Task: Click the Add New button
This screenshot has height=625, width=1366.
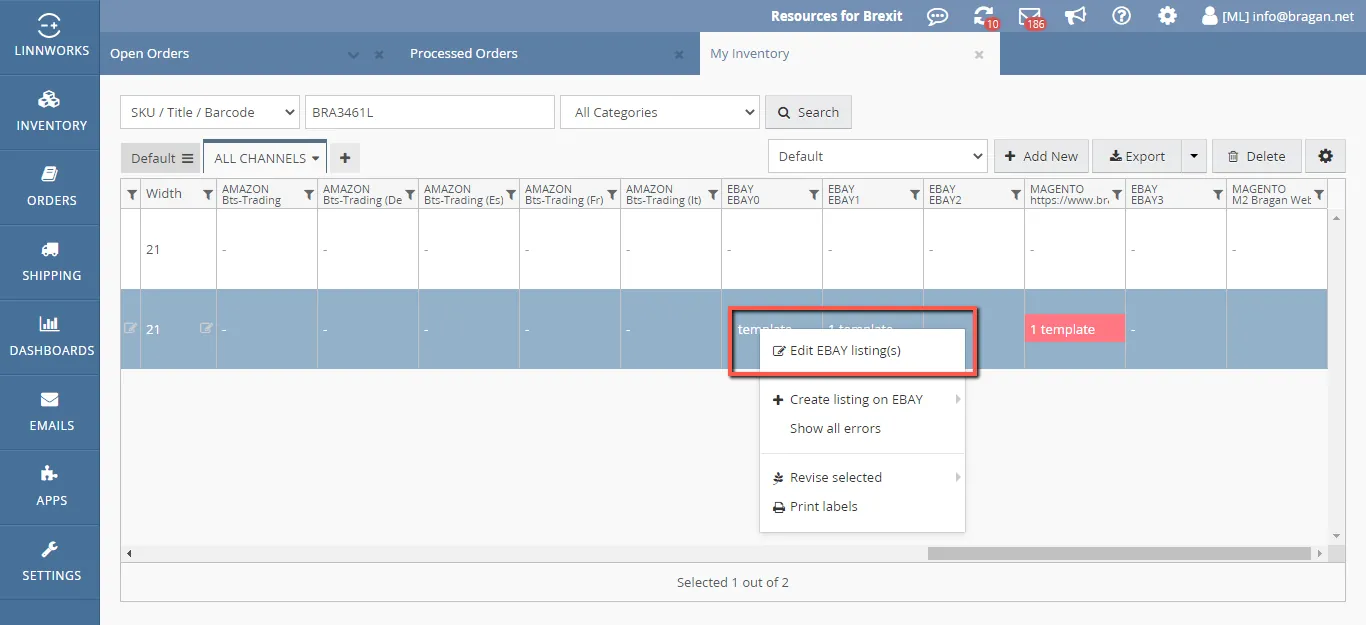Action: click(1041, 156)
